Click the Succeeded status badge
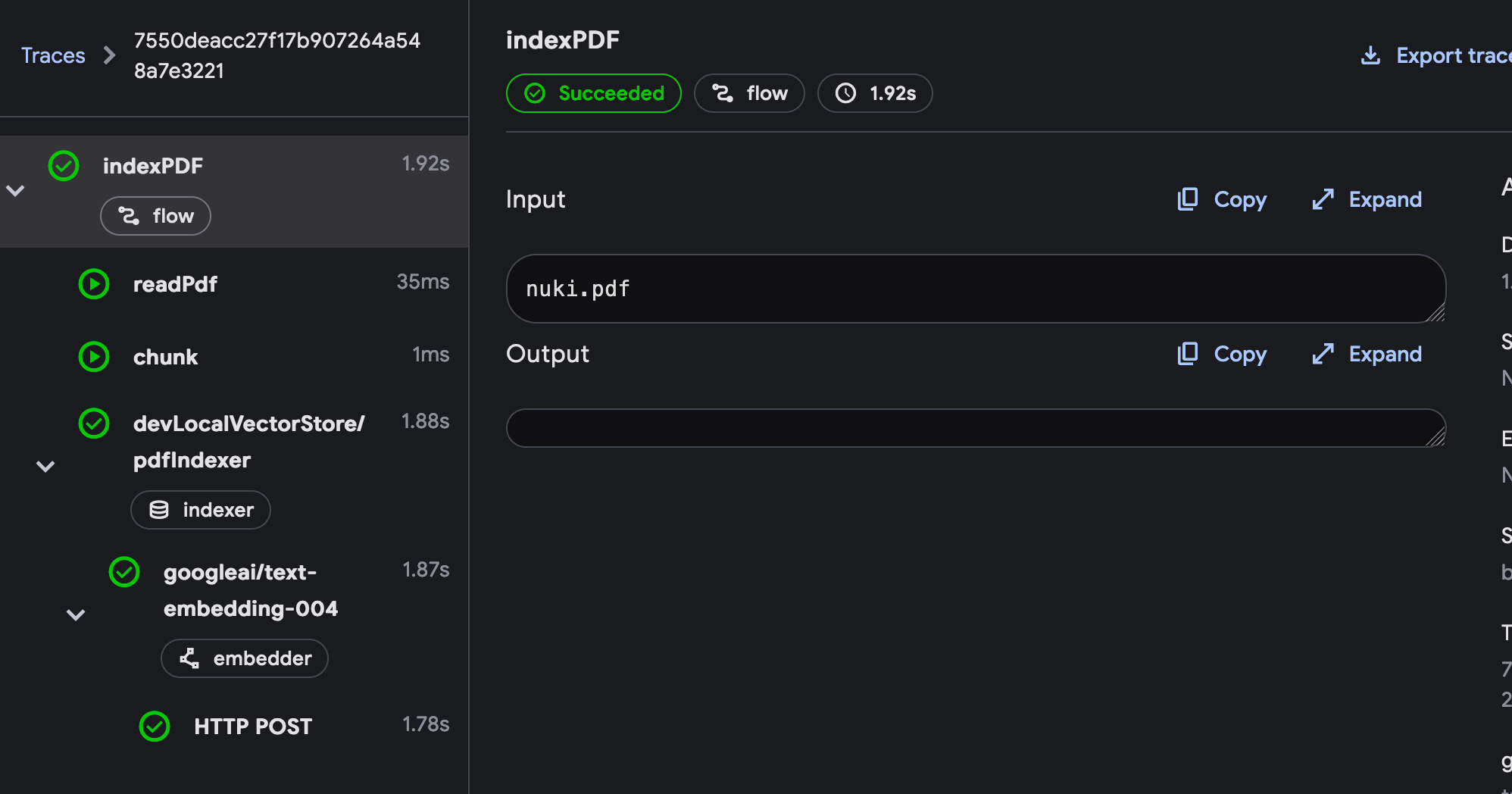 pos(593,93)
